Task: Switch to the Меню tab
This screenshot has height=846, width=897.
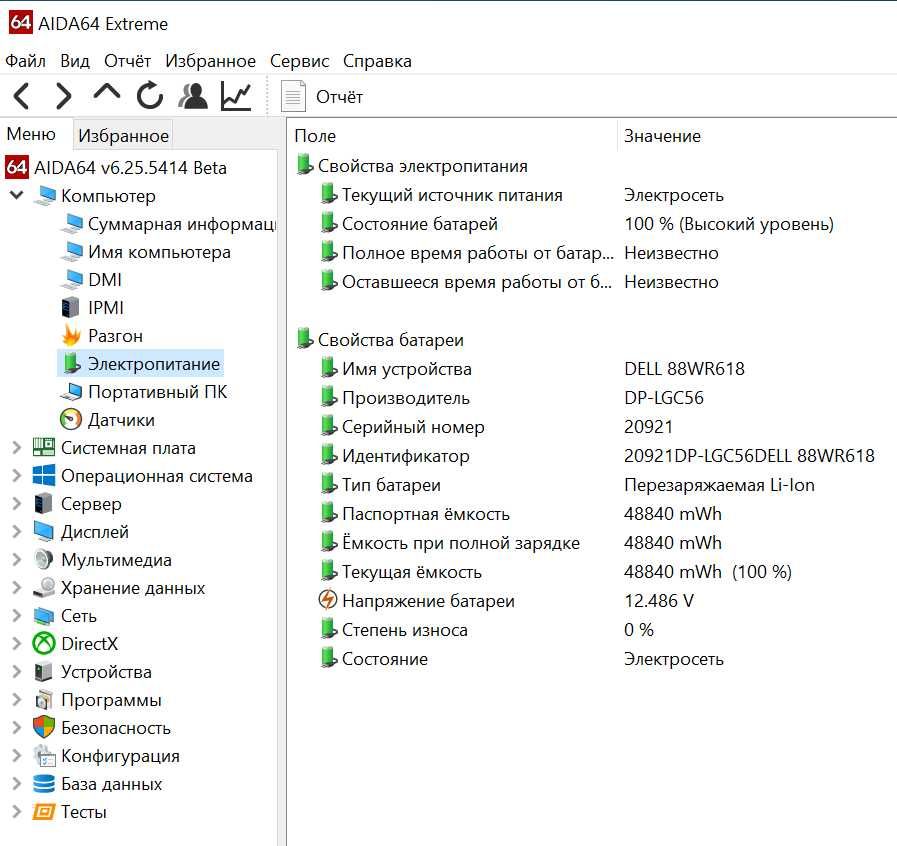Action: click(31, 134)
